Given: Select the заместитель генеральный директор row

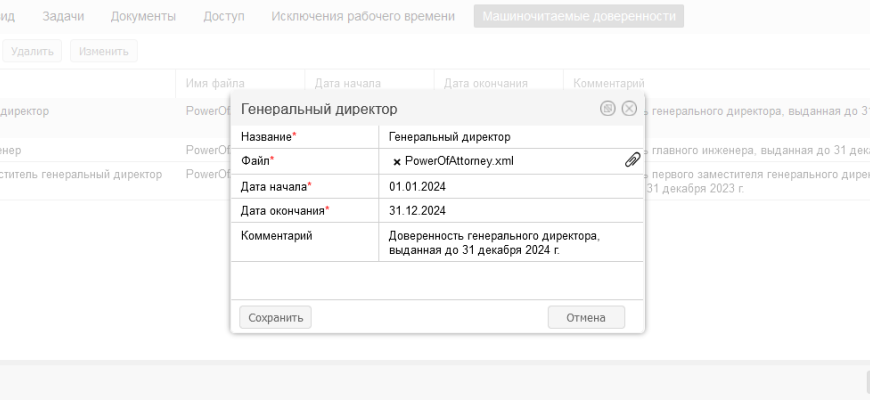Looking at the screenshot, I should click(85, 174).
